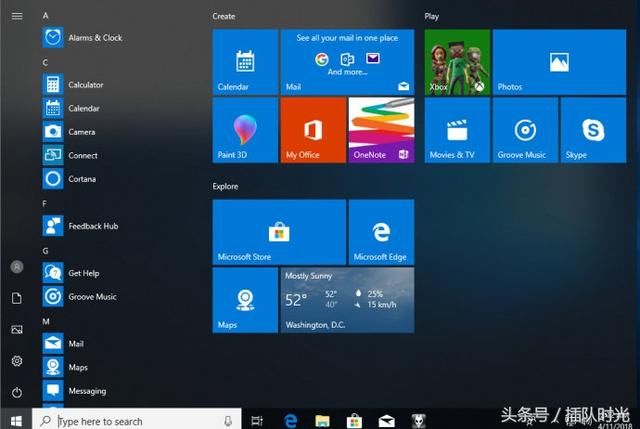Launch the Skype tile
Screen dimensions: 640x429
(593, 130)
